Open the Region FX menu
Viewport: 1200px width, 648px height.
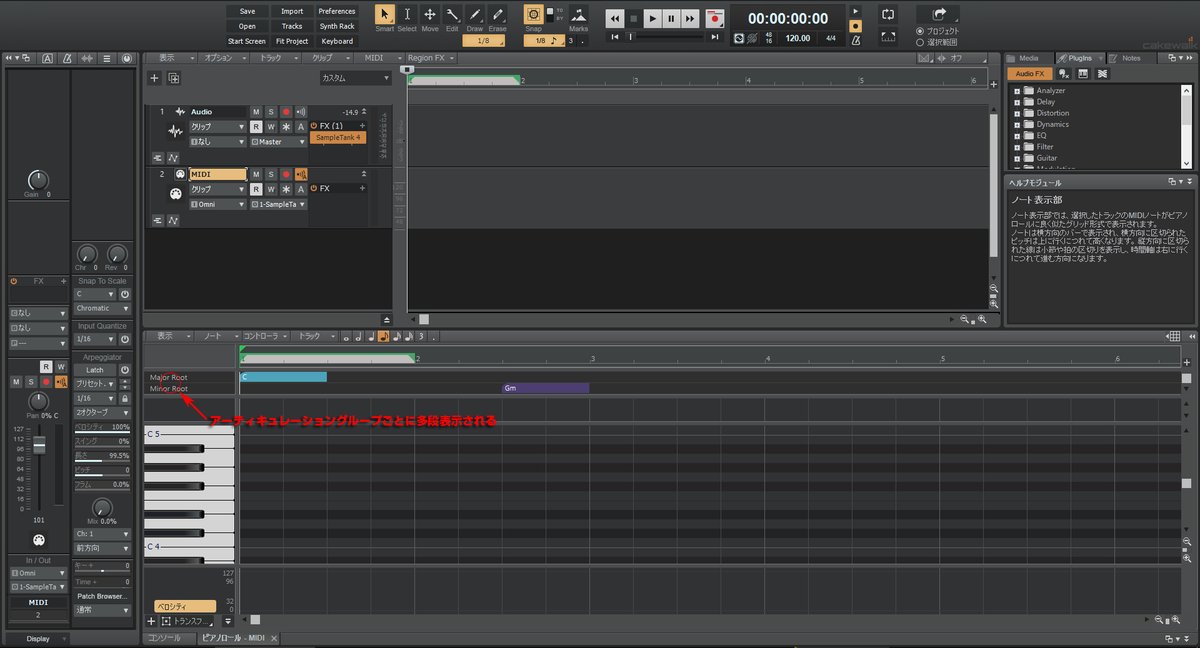[x=430, y=58]
